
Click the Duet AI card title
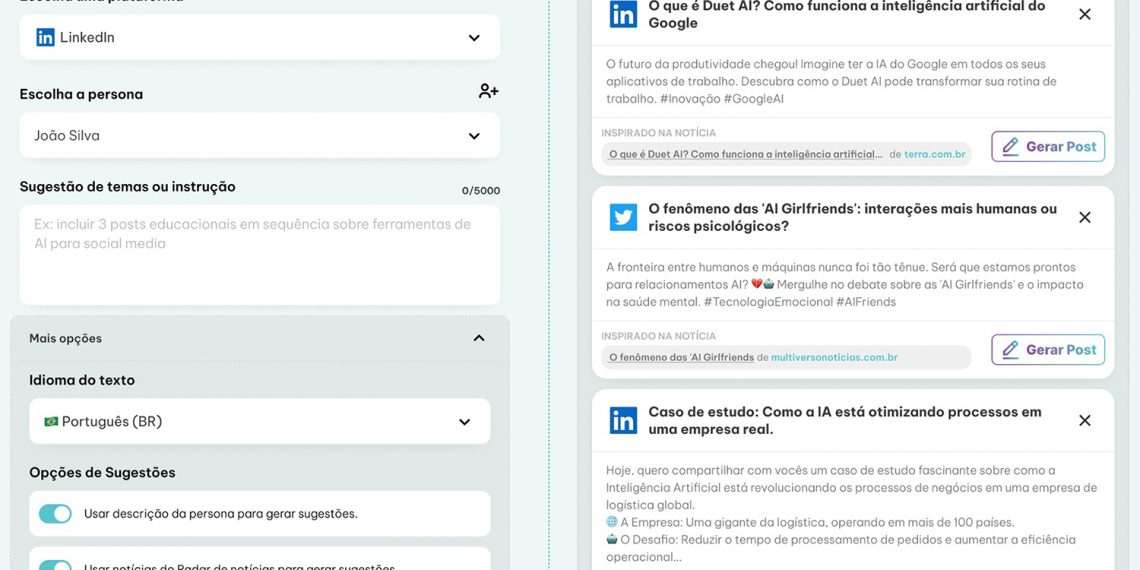pos(846,15)
